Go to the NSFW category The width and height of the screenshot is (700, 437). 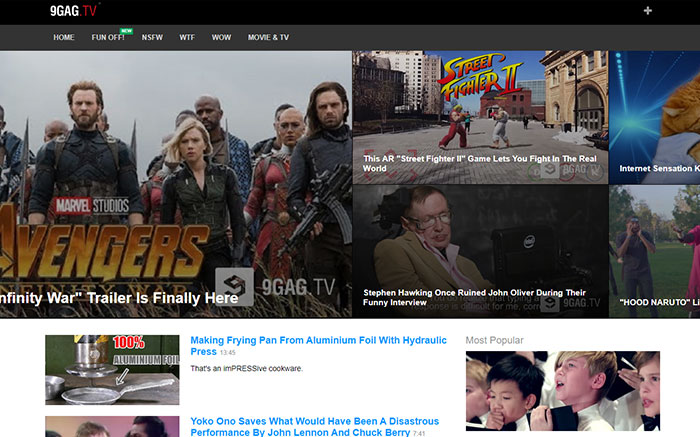click(152, 37)
